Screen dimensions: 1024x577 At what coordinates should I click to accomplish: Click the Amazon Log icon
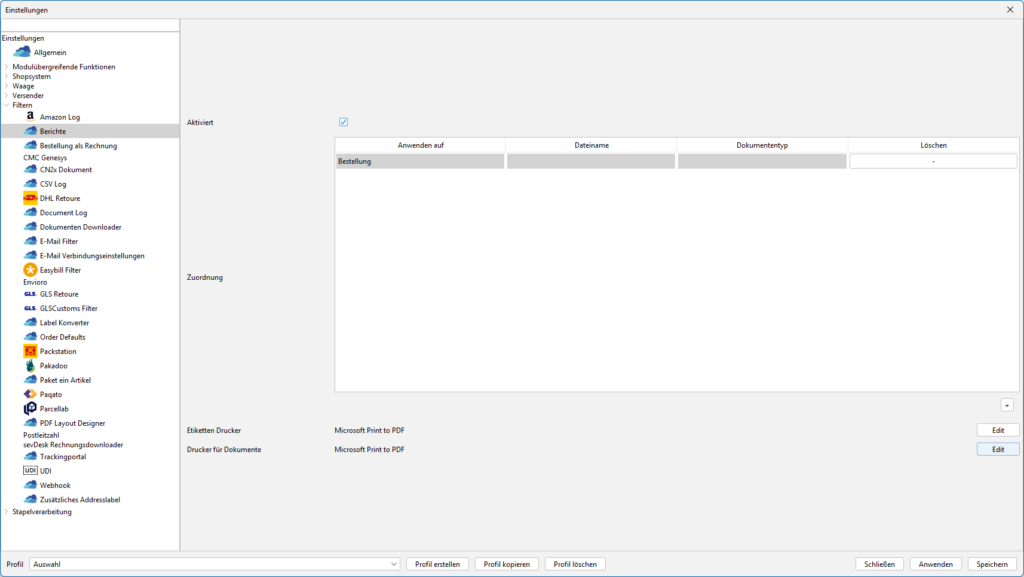tap(30, 117)
